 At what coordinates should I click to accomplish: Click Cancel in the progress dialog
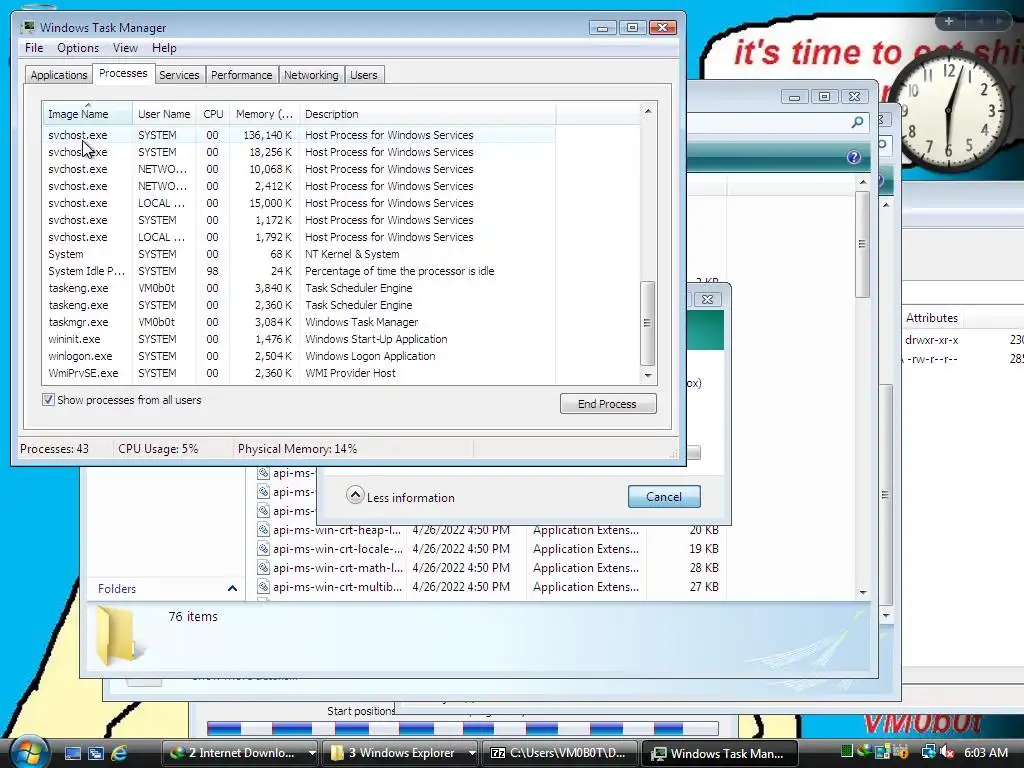664,497
